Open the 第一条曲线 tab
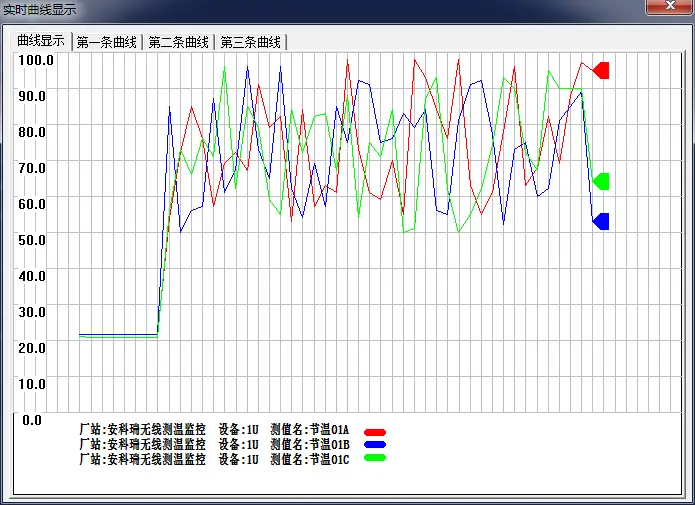The width and height of the screenshot is (695, 505). (107, 42)
